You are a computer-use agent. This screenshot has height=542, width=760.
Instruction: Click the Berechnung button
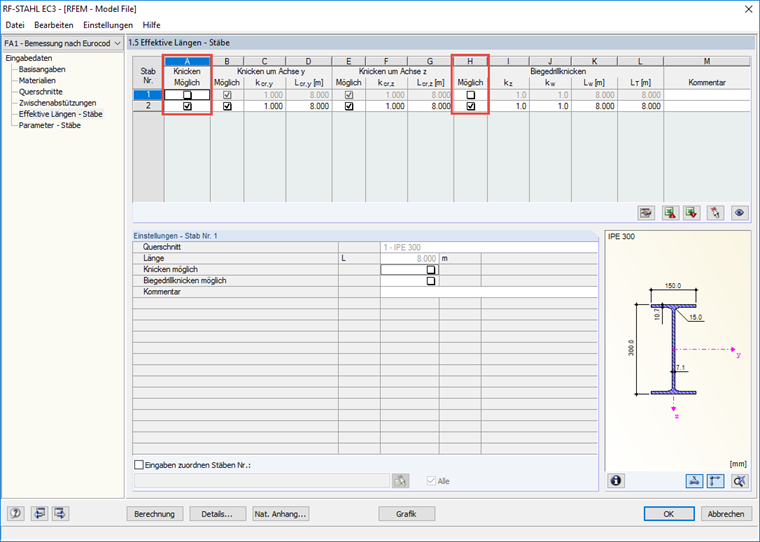coord(155,514)
